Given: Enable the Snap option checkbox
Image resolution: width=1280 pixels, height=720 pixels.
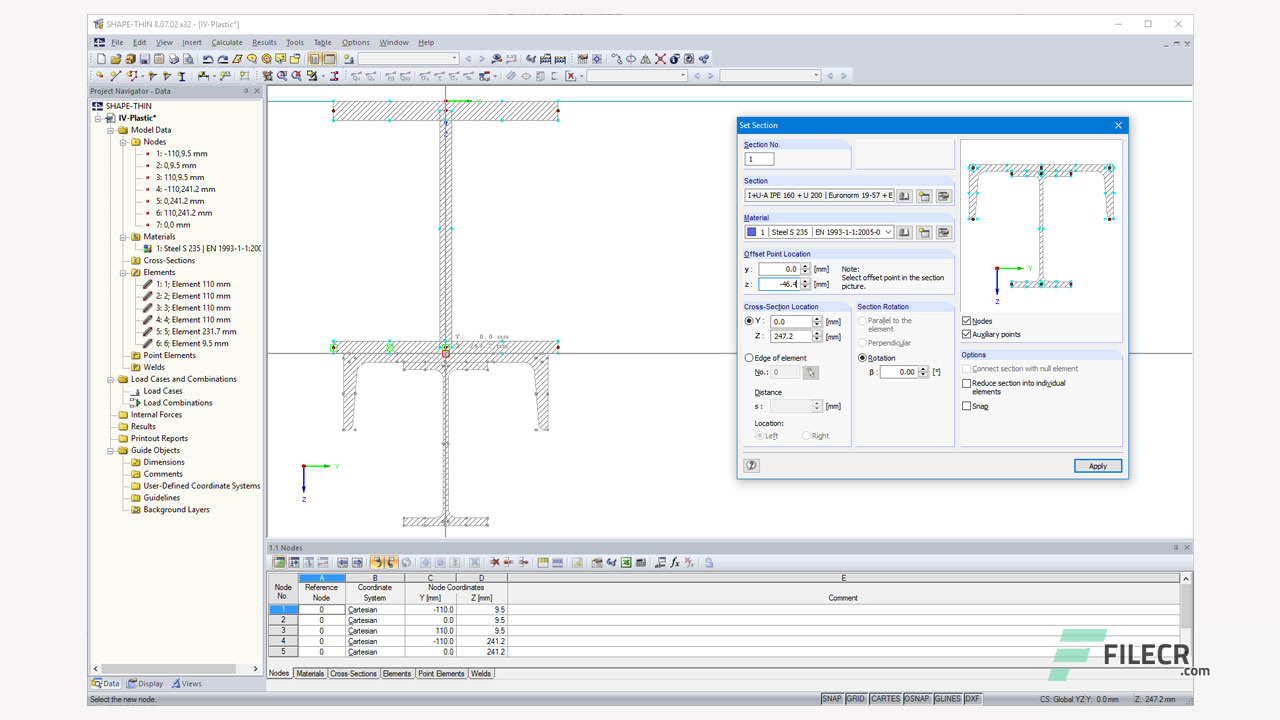Looking at the screenshot, I should coord(966,406).
